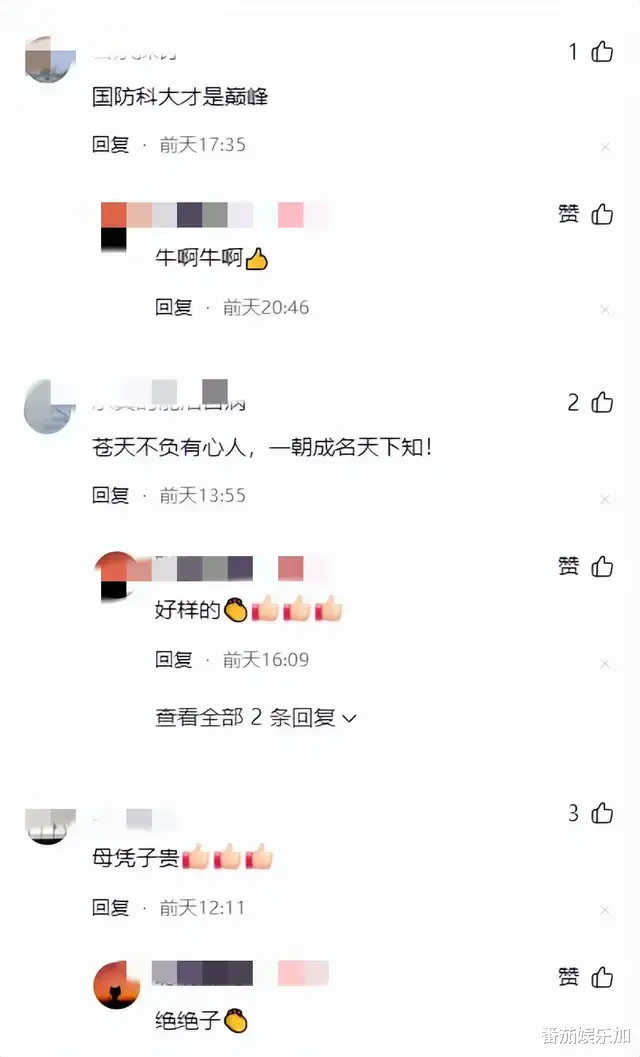
Task: Open avatar of 国防科大才是巅峰 commenter
Action: [50, 59]
